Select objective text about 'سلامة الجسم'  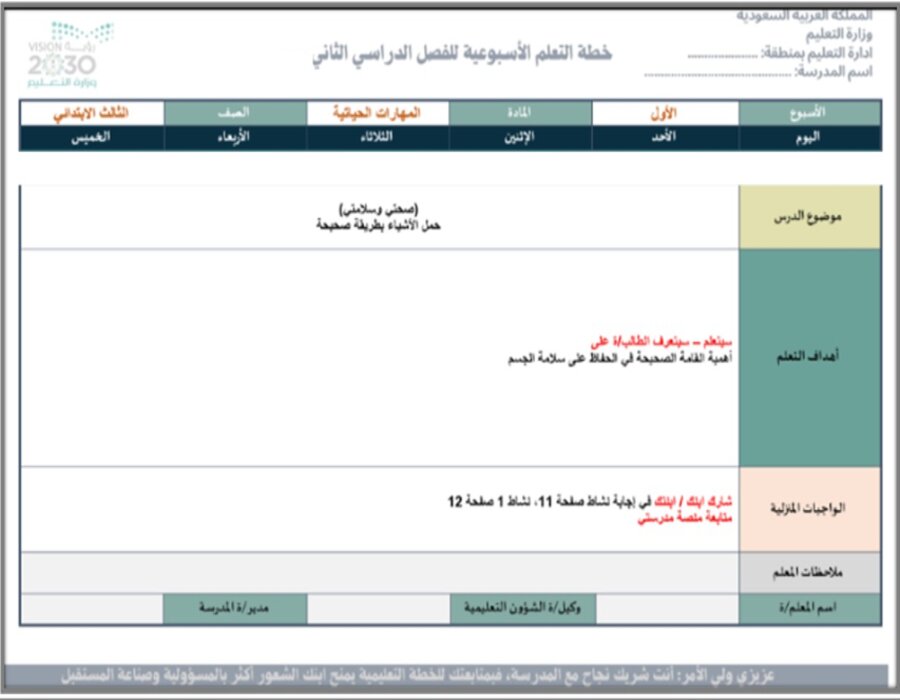(x=620, y=359)
